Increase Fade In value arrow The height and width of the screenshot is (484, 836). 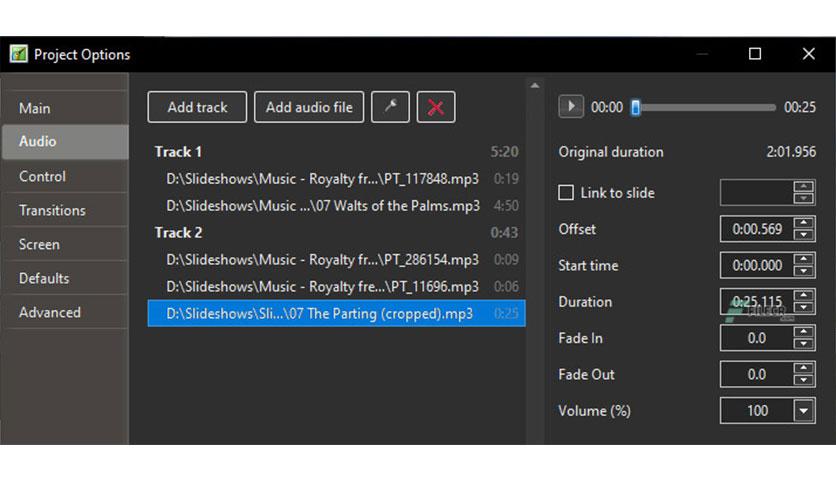[803, 332]
